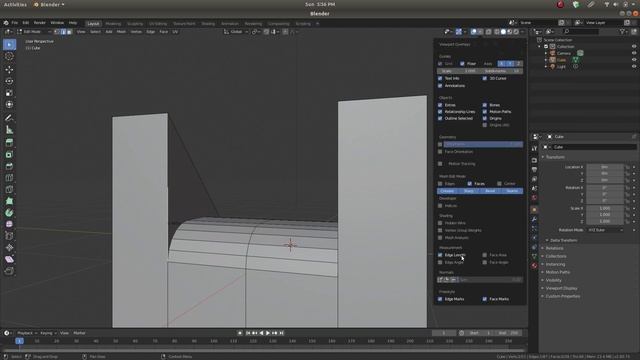This screenshot has width=640, height=360.
Task: Toggle Relationship Lines checkbox
Action: click(440, 111)
